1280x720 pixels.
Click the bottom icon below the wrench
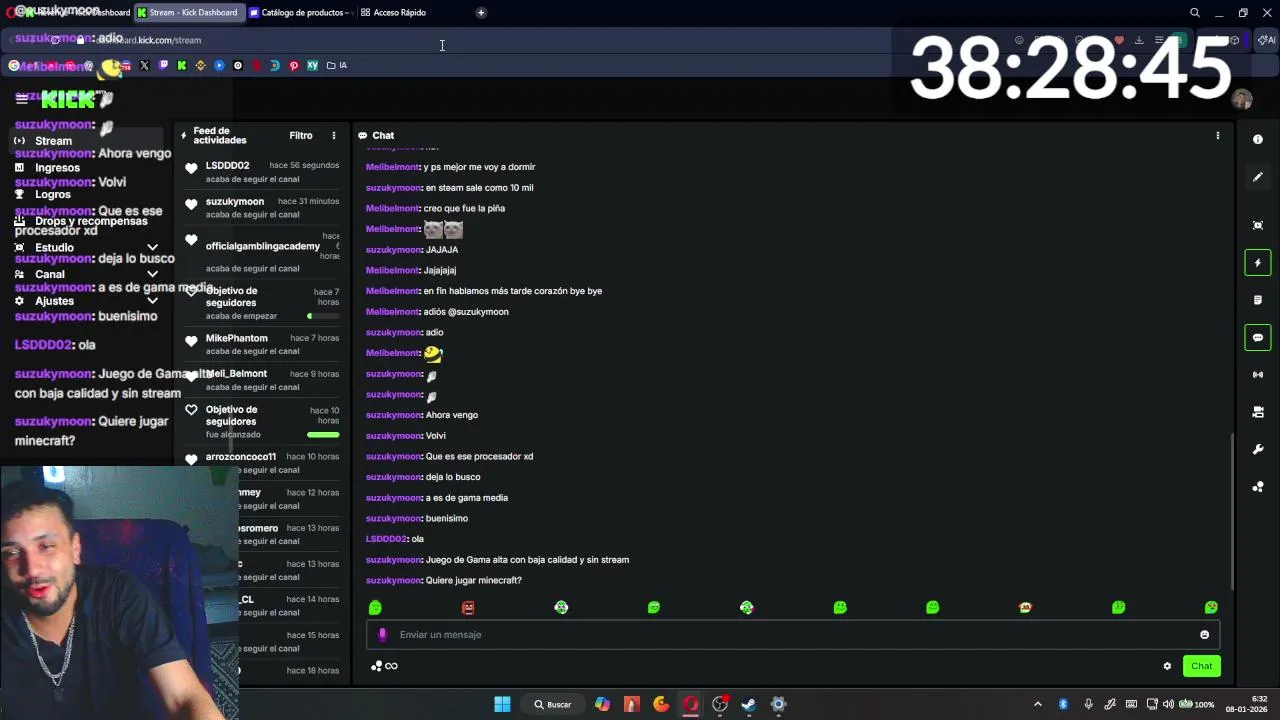pyautogui.click(x=1258, y=487)
